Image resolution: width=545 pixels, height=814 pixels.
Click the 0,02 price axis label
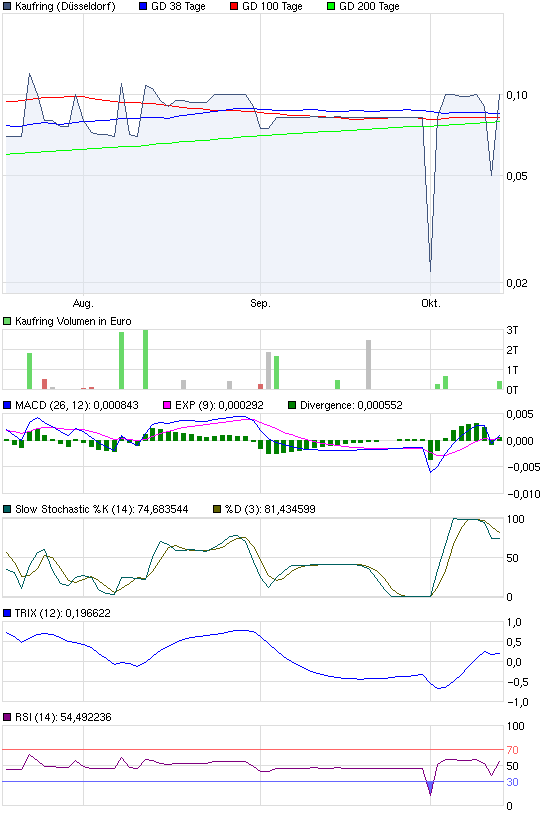coord(517,283)
